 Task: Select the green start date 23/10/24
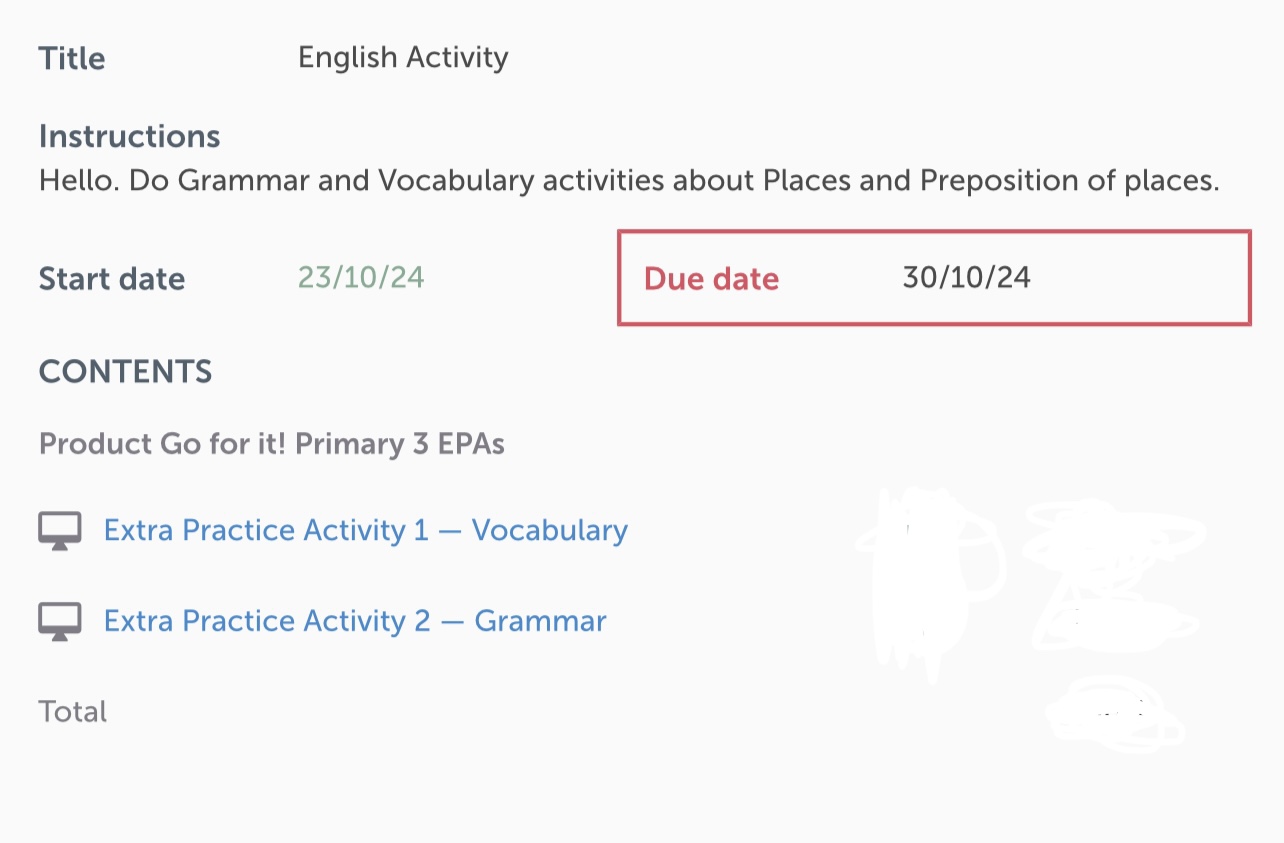click(x=361, y=277)
